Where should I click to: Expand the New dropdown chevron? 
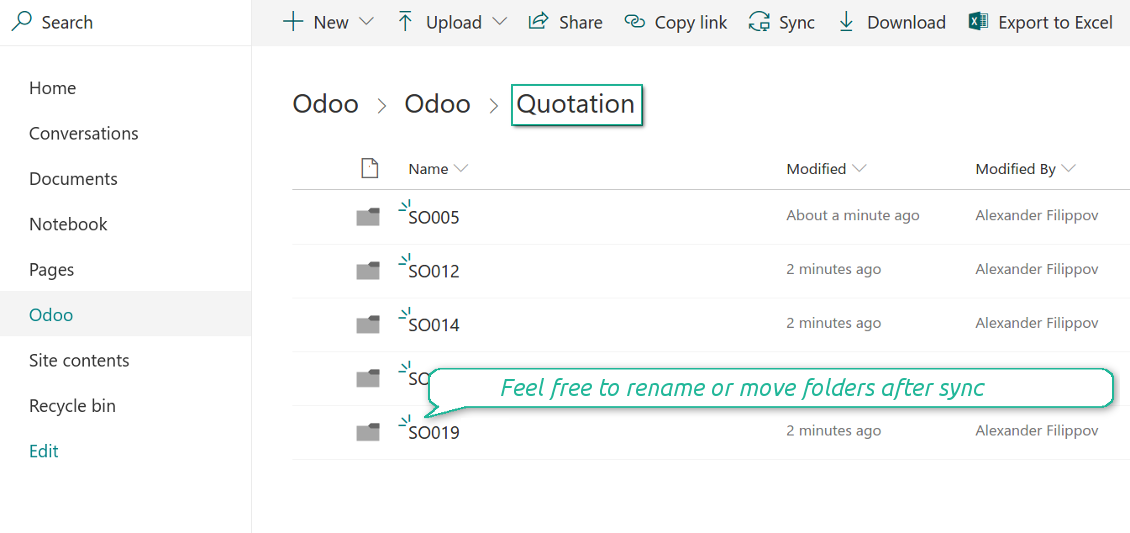coord(366,21)
